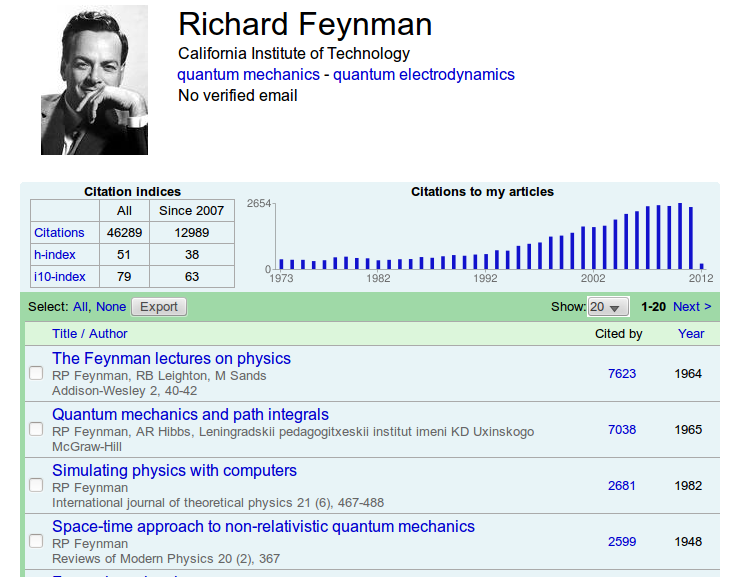Go to the Next page of articles
The width and height of the screenshot is (729, 577).
[x=691, y=307]
